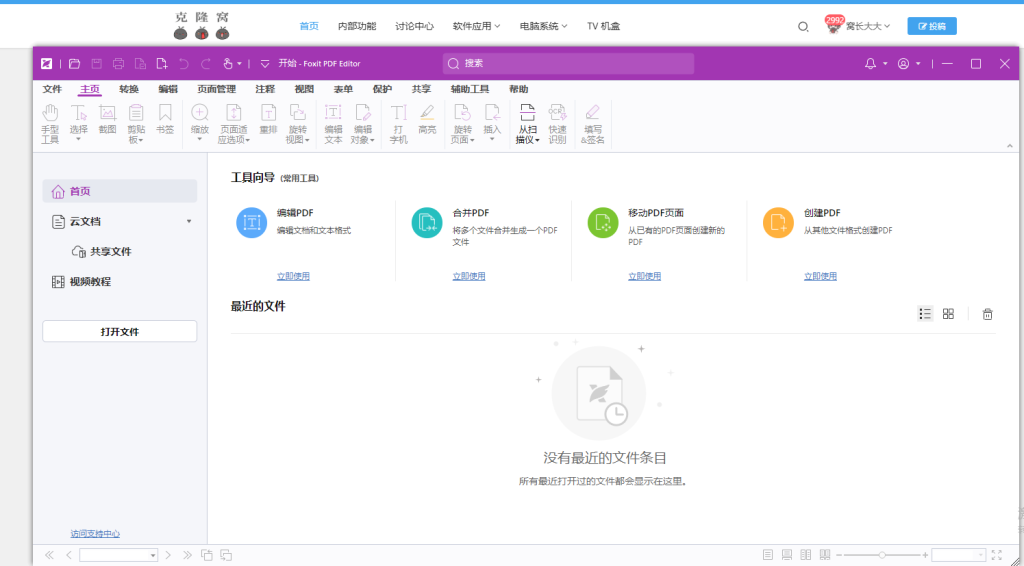Click the 书签 bookmark tool
This screenshot has width=1024, height=566.
coord(165,119)
